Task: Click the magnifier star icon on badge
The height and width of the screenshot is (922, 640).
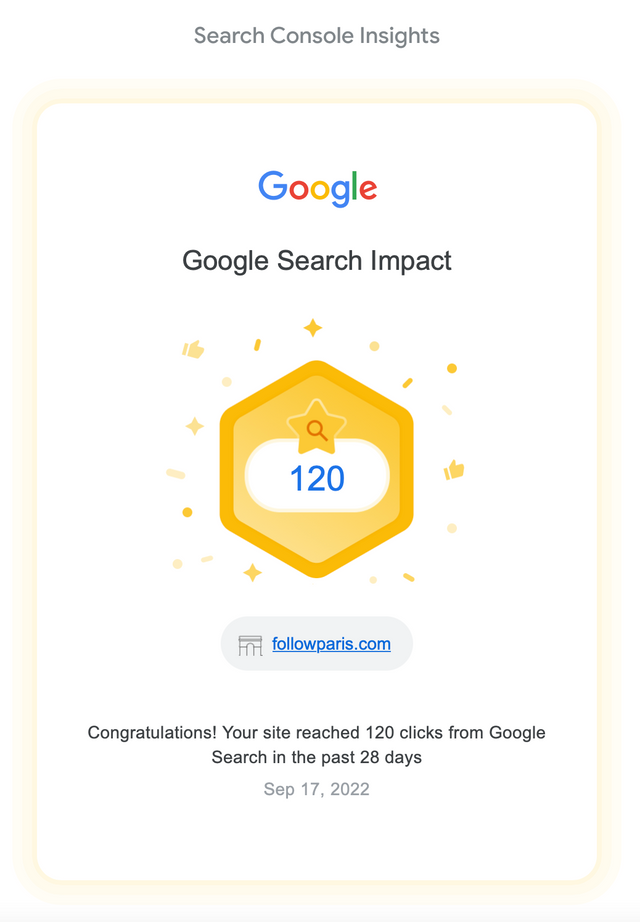Action: point(316,427)
